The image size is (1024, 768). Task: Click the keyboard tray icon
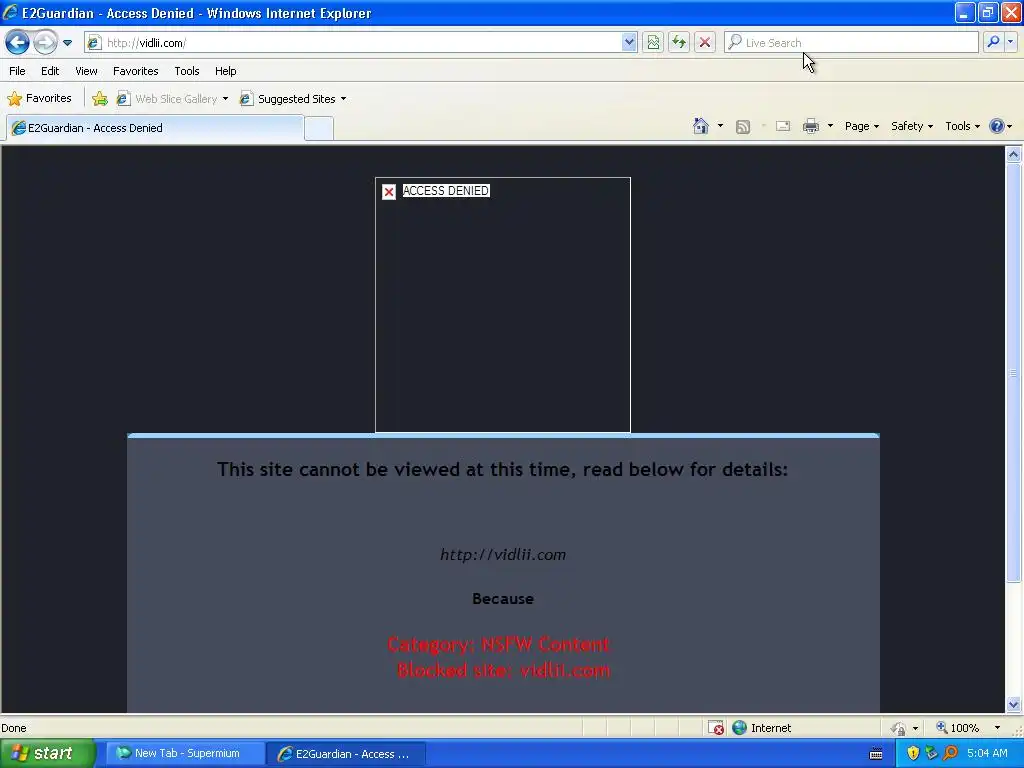tap(876, 754)
